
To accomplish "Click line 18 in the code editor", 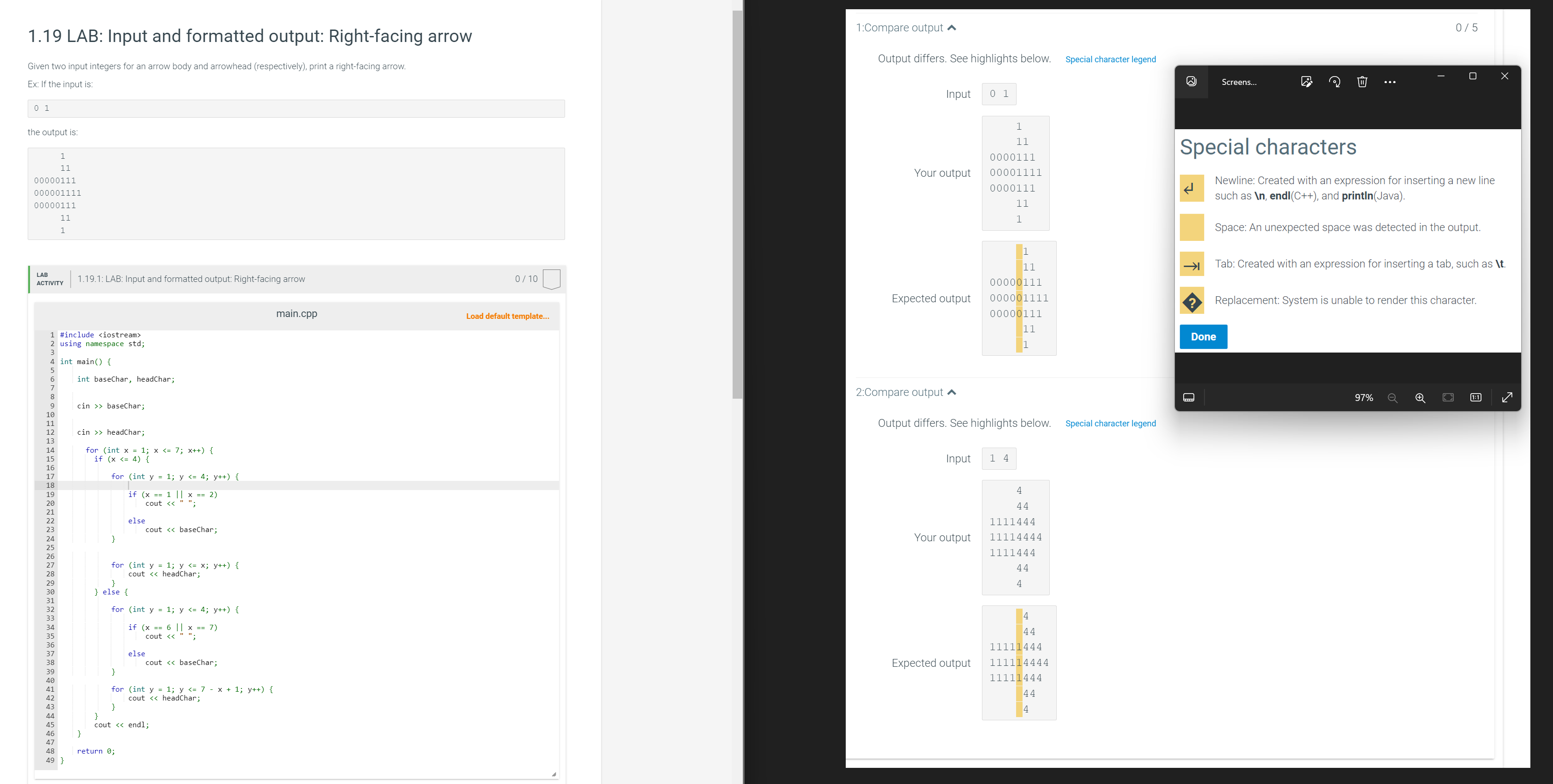I will [x=301, y=485].
